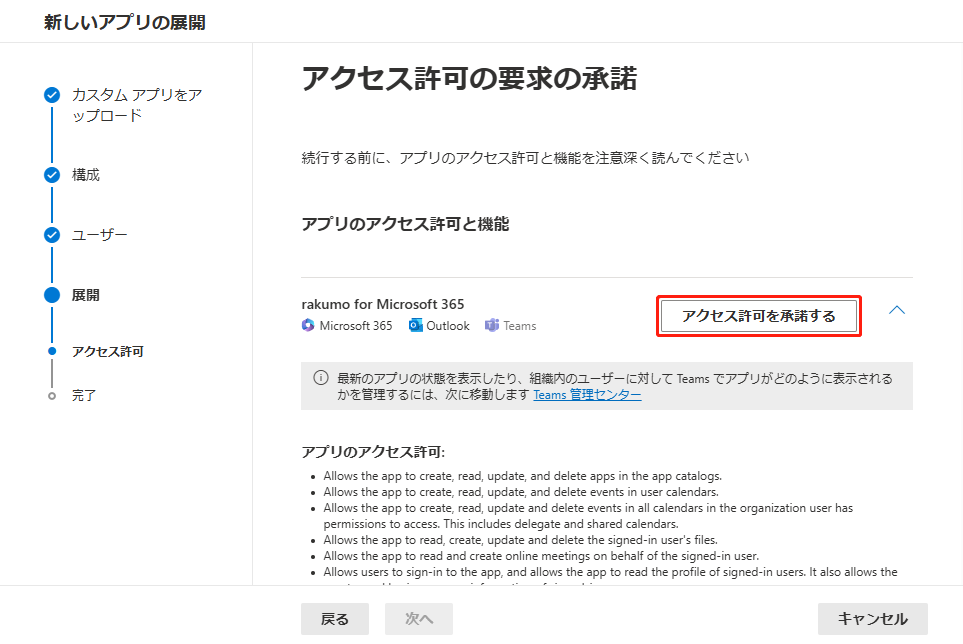963x644 pixels.
Task: Select the 構成 step
Action: coord(85,175)
